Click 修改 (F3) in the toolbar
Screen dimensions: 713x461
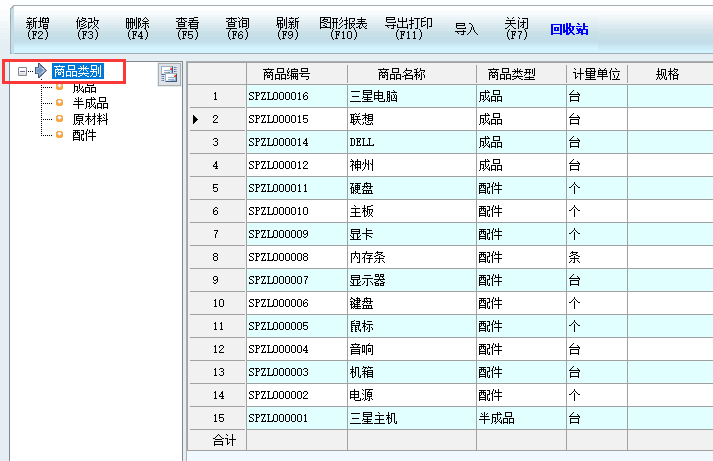[x=88, y=28]
